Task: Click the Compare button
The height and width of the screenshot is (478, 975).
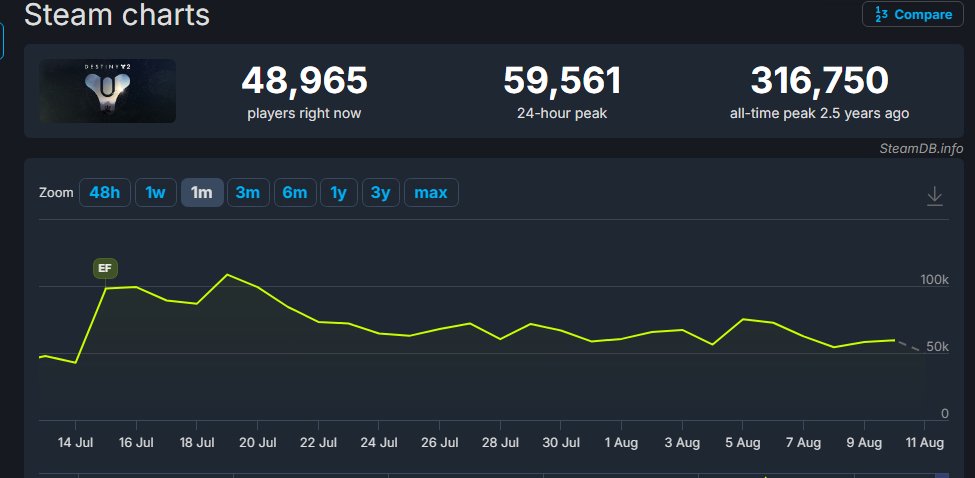Action: (913, 14)
